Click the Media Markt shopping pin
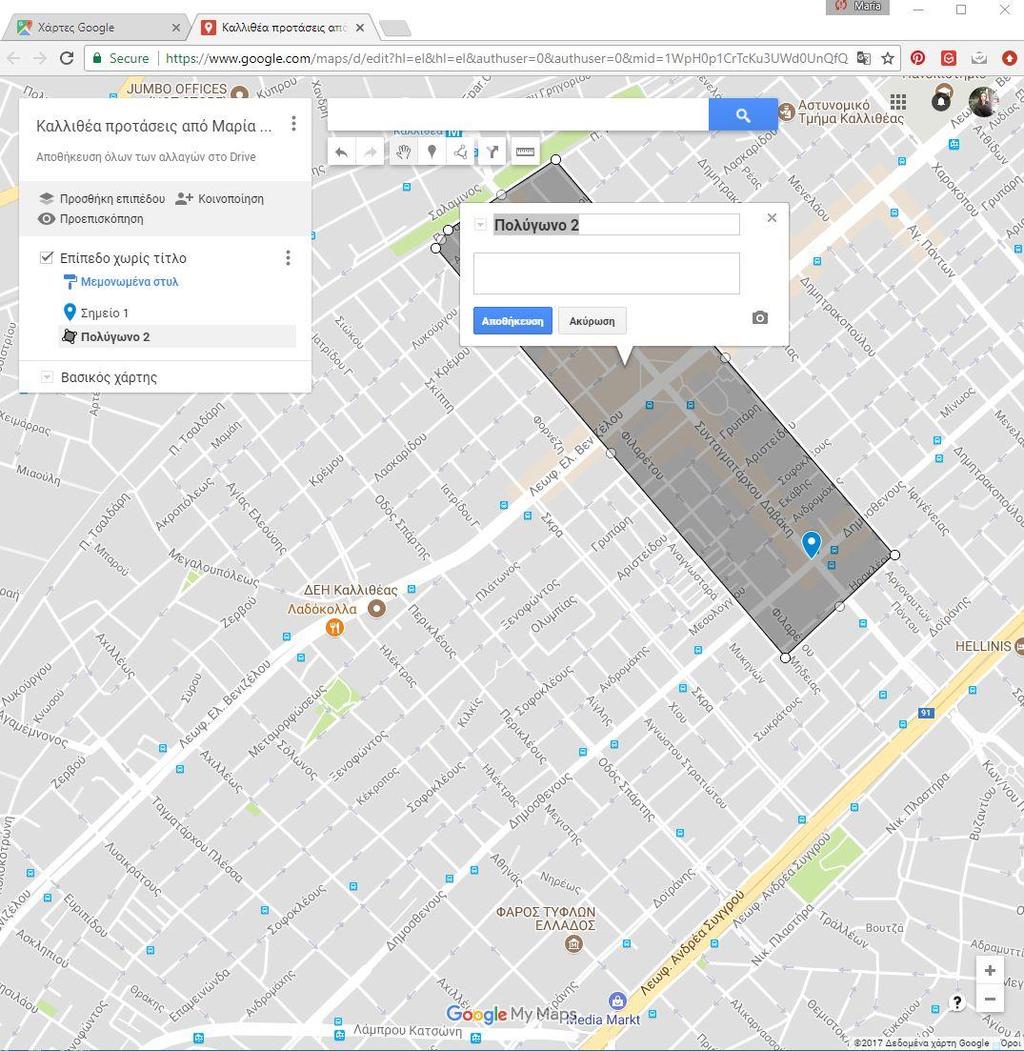 pos(618,1001)
